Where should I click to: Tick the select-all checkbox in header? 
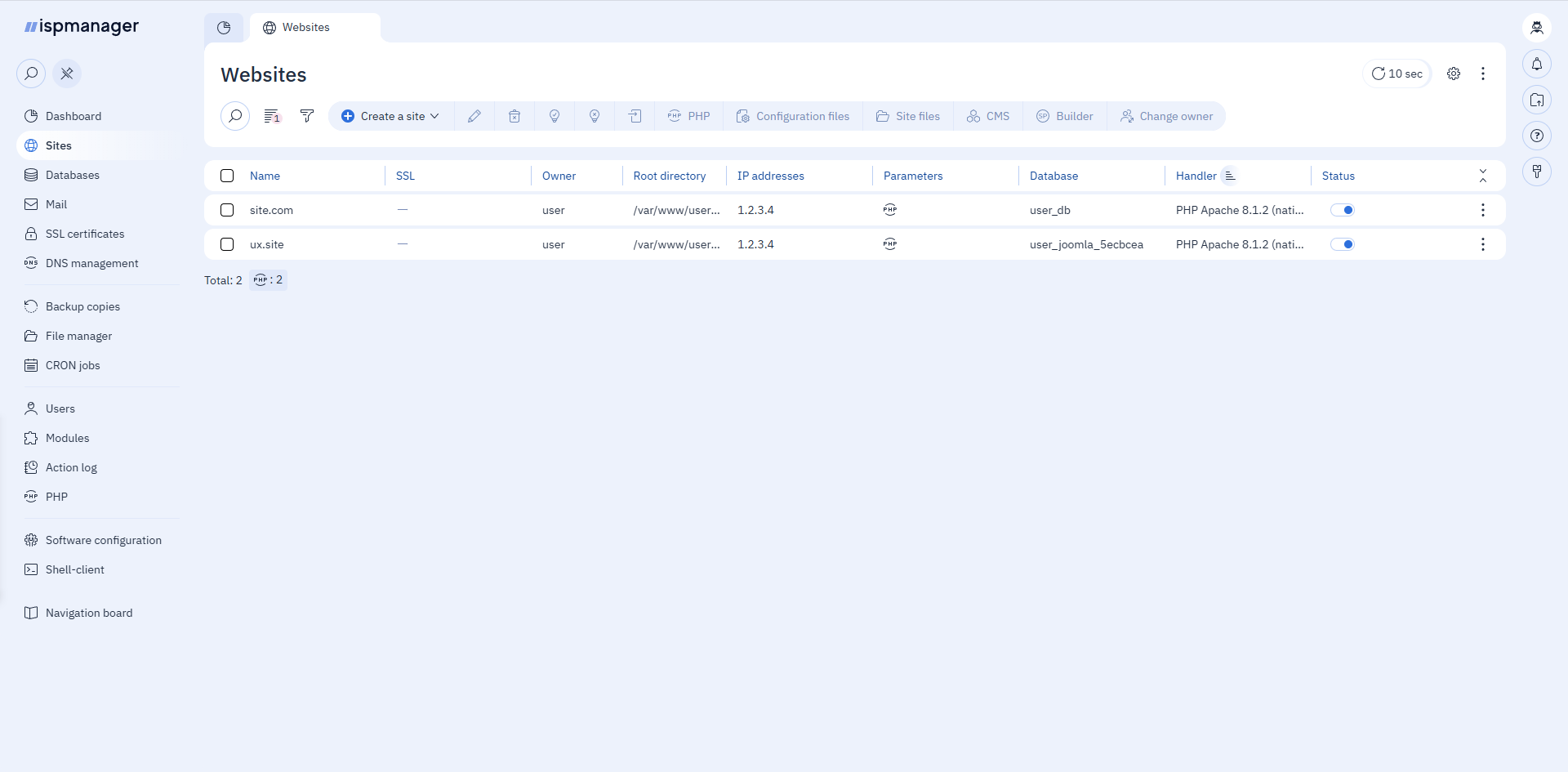(227, 176)
